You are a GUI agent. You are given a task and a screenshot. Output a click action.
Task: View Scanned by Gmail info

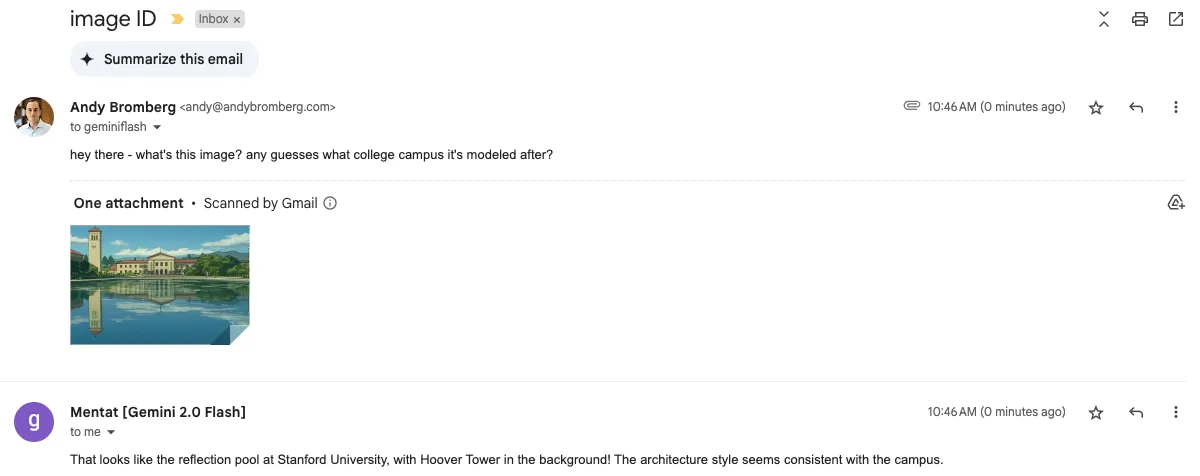pos(330,203)
